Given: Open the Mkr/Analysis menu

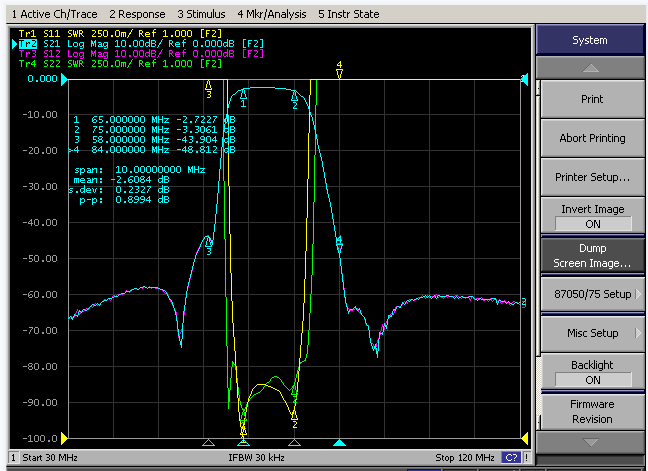Looking at the screenshot, I should click(x=272, y=14).
